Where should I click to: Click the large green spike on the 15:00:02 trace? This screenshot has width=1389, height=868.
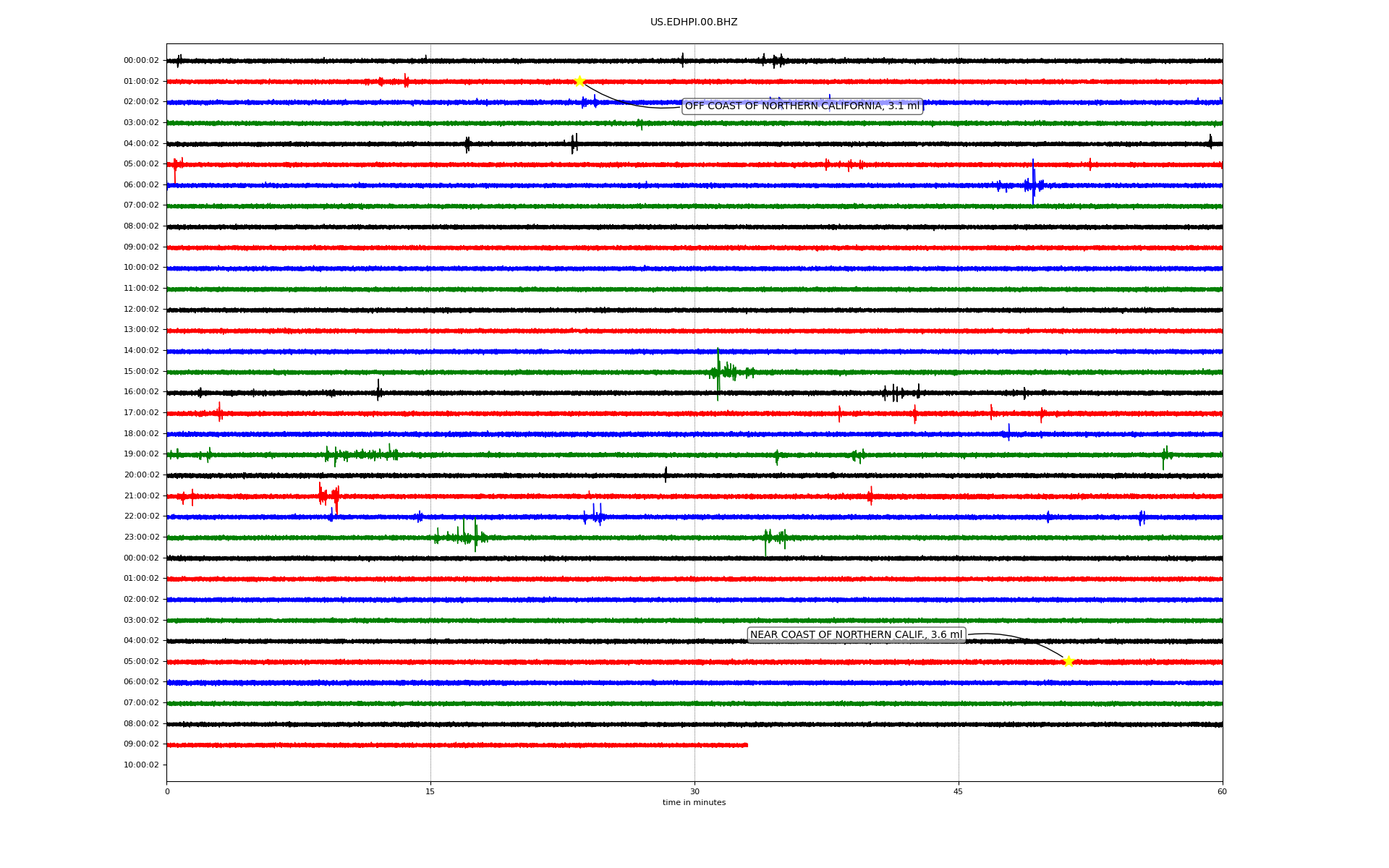[x=718, y=373]
